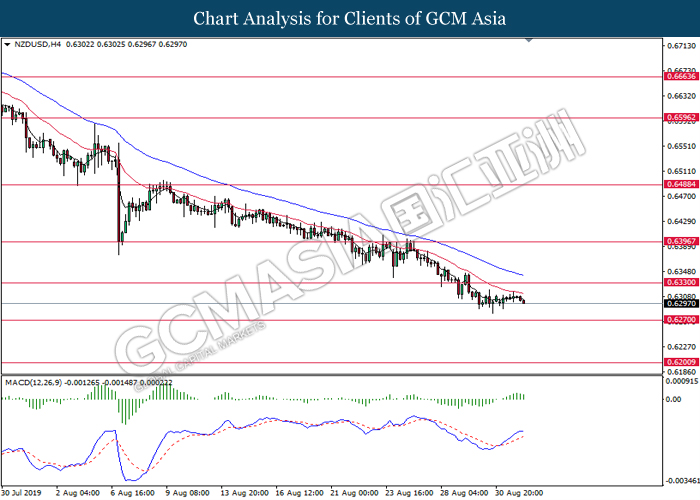This screenshot has width=700, height=500.
Task: Click the 2 Aug 04:00 time label
Action: click(78, 493)
